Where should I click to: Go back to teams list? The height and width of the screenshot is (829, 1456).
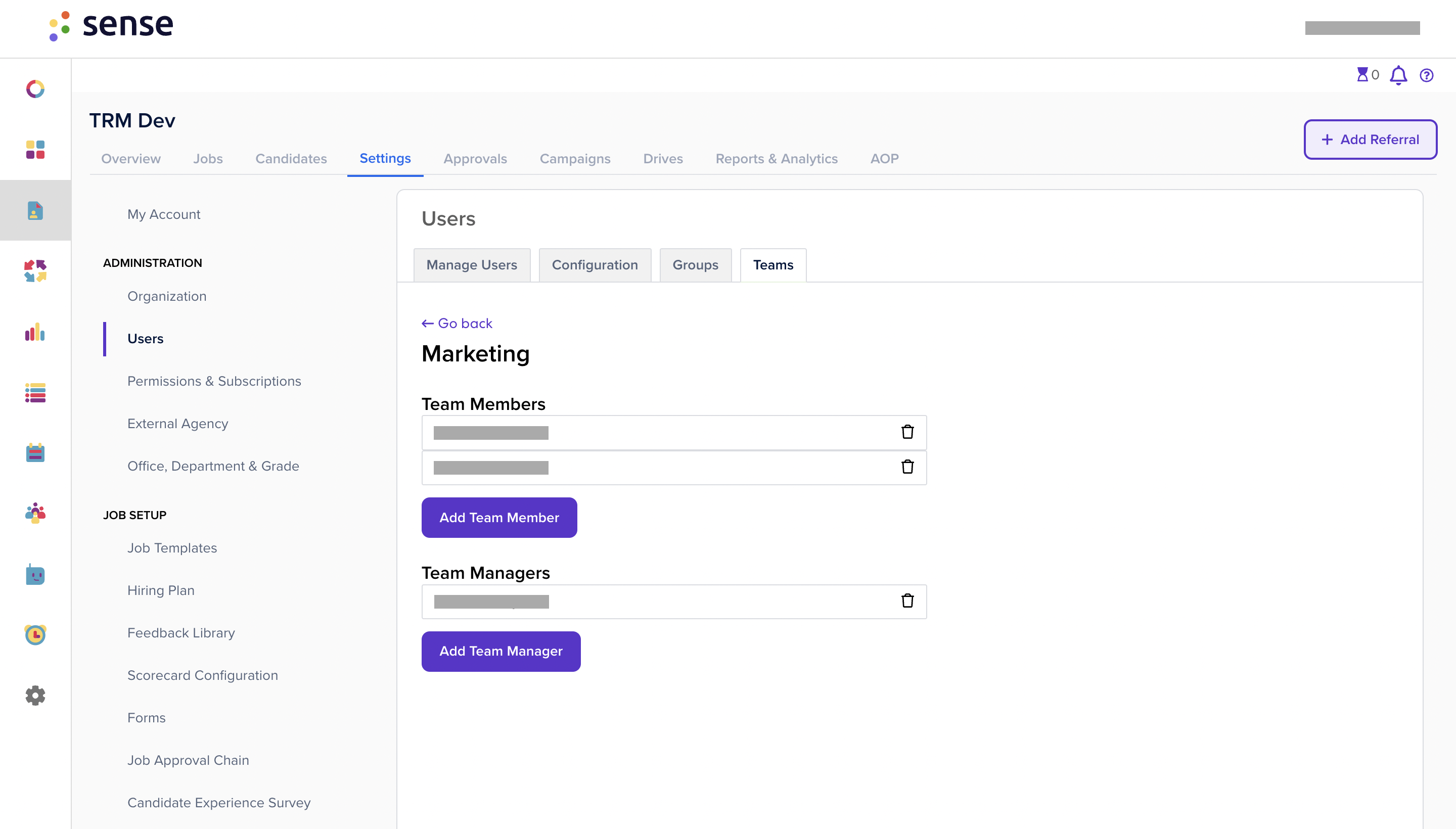coord(457,324)
